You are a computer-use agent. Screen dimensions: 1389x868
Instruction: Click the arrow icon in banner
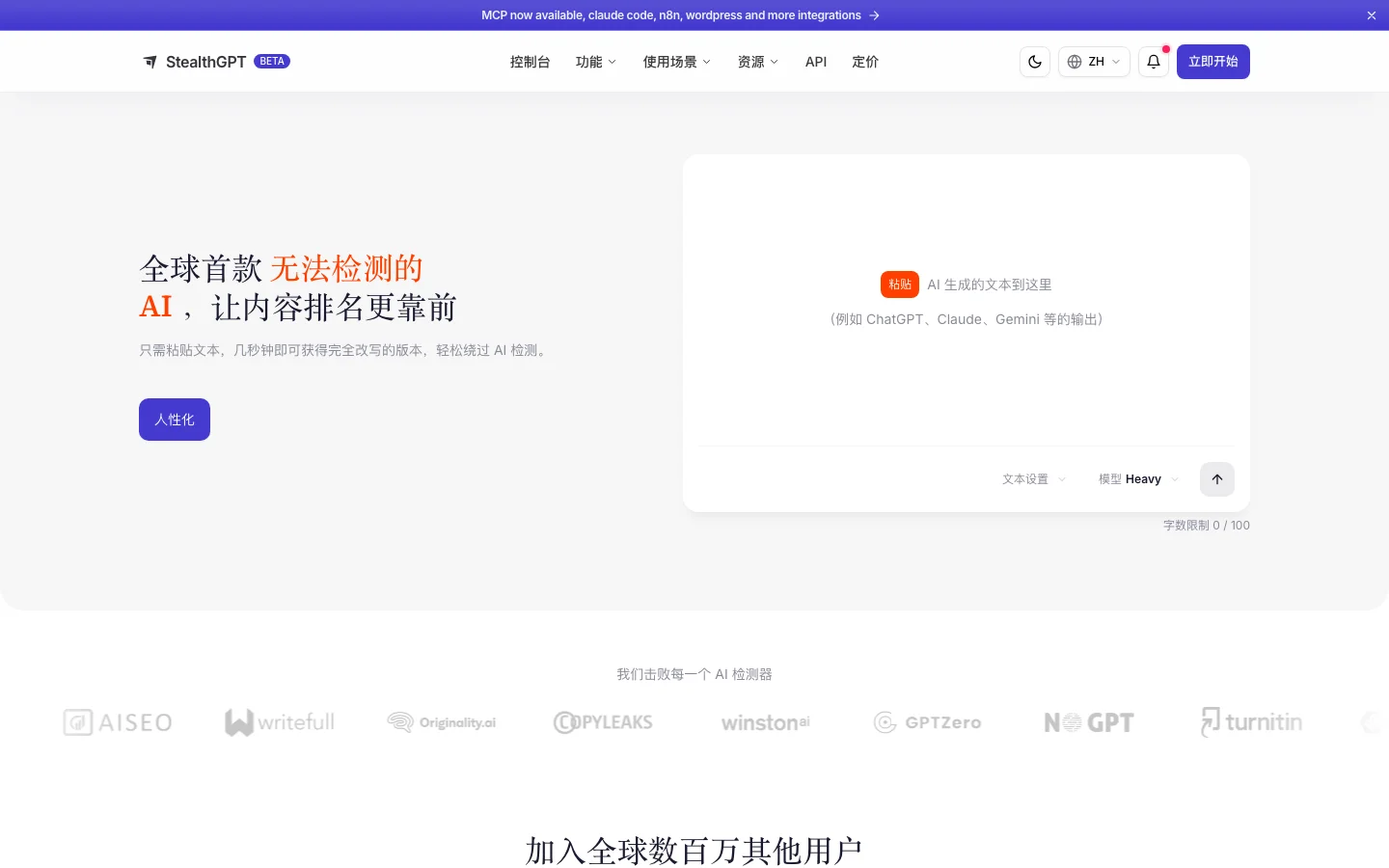874,15
